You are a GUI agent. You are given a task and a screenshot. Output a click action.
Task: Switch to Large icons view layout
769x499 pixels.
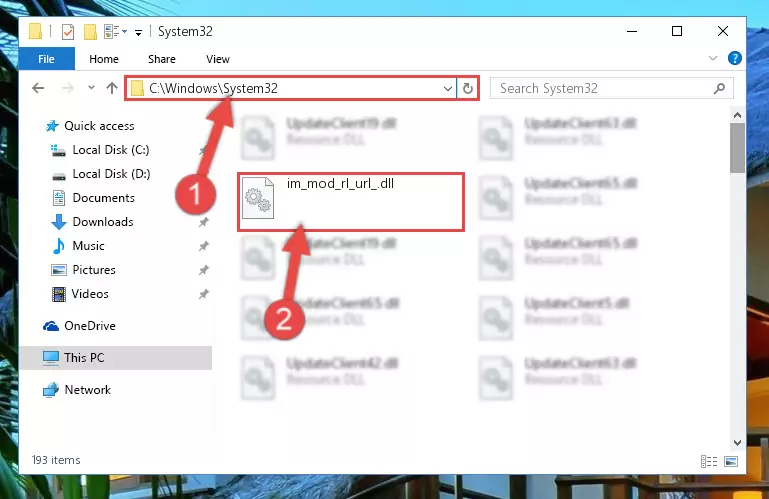click(x=731, y=461)
